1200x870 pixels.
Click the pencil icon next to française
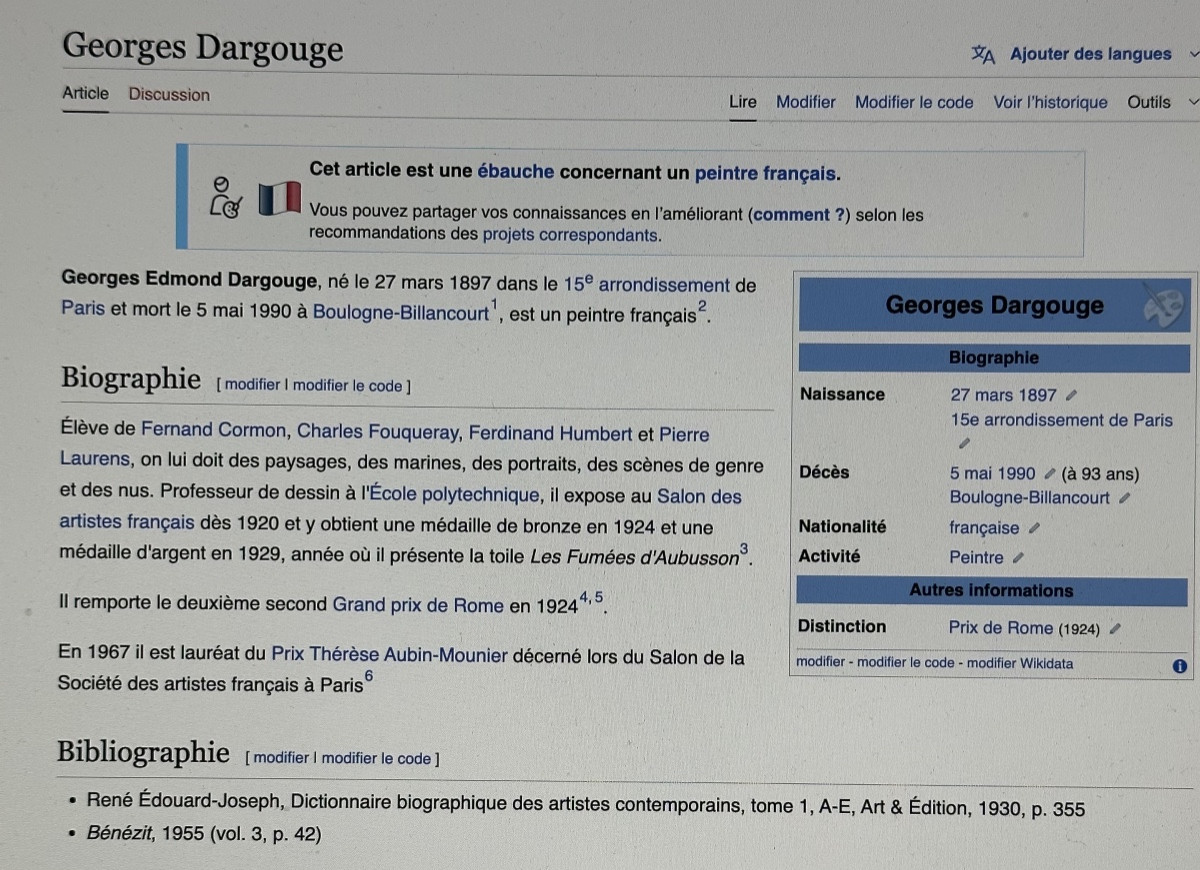(1034, 528)
